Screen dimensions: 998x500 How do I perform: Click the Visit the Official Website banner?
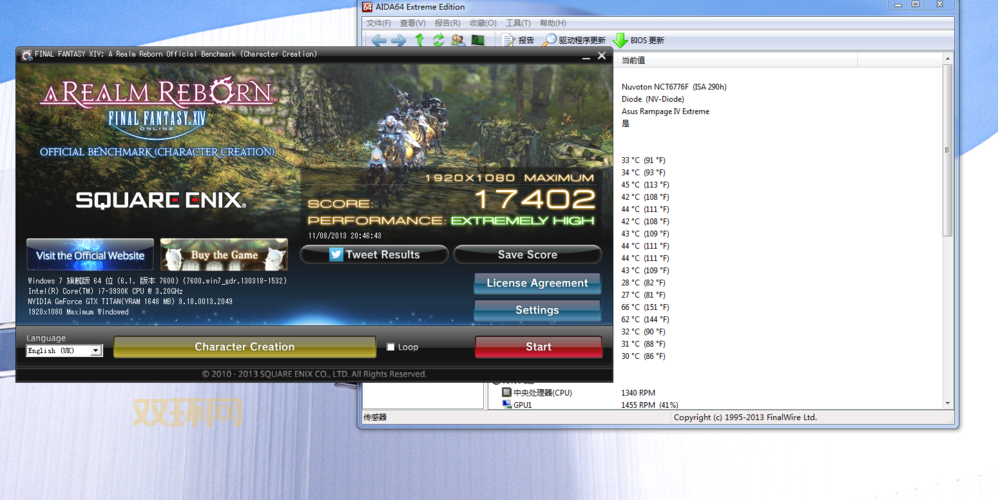tap(90, 255)
